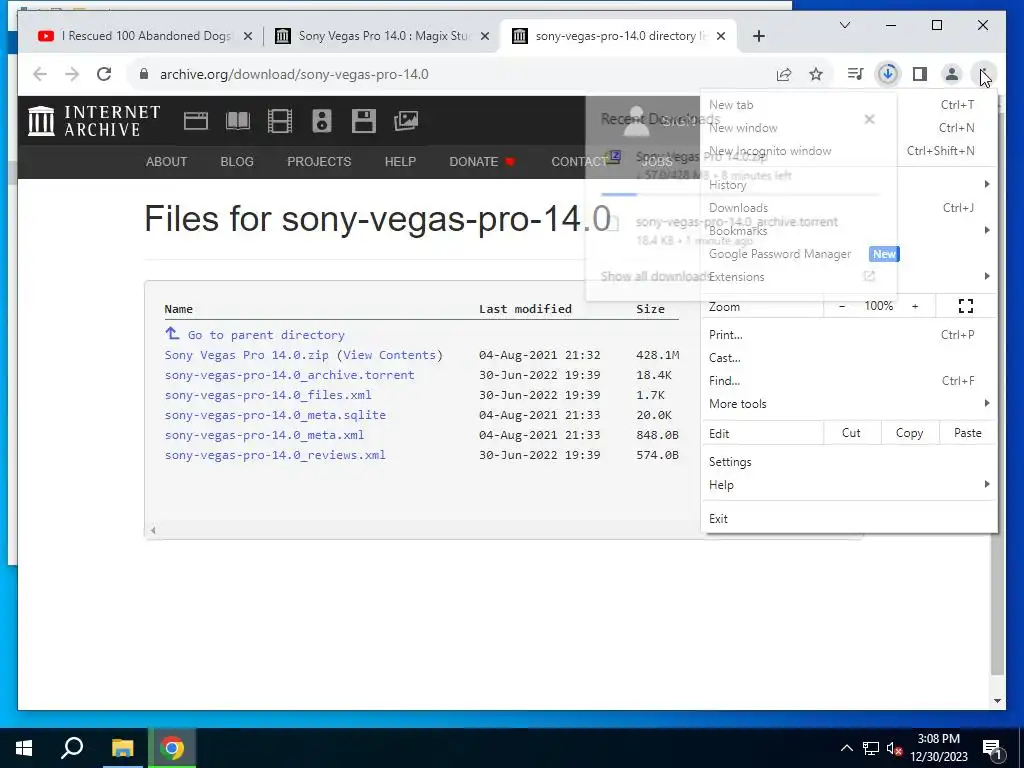This screenshot has width=1024, height=768.
Task: Select New tab in Chrome menu
Action: tap(849, 104)
